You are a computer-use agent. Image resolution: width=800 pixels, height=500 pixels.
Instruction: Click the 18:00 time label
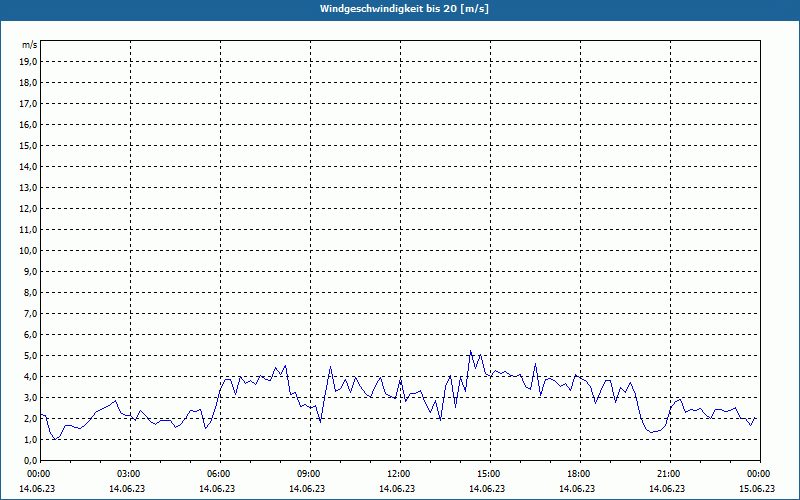[x=580, y=474]
